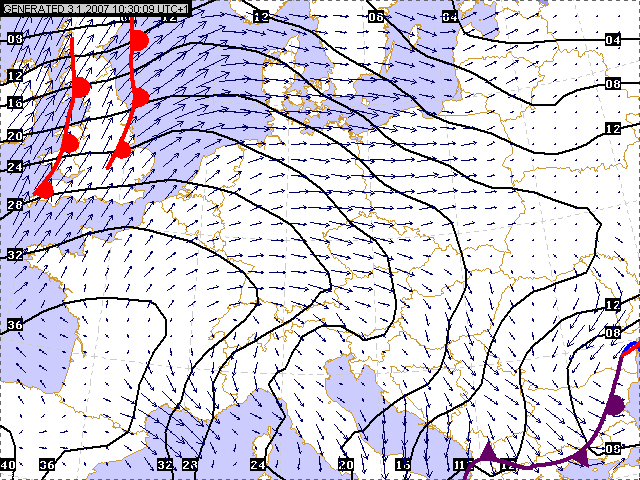Image resolution: width=640 pixels, height=480 pixels.
Task: Click the 20 isobar label on bottom edge
Action: tap(346, 465)
